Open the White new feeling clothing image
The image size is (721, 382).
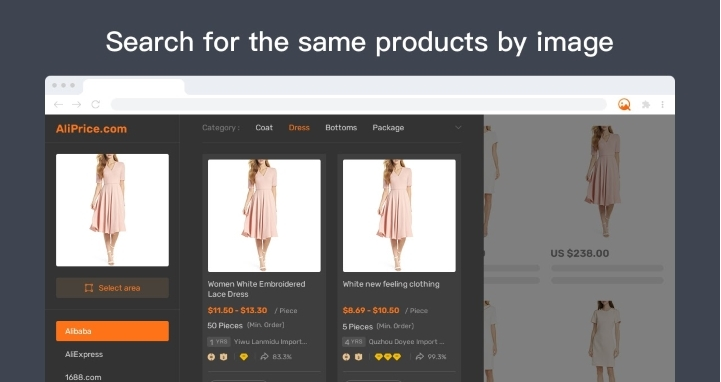[x=399, y=216]
